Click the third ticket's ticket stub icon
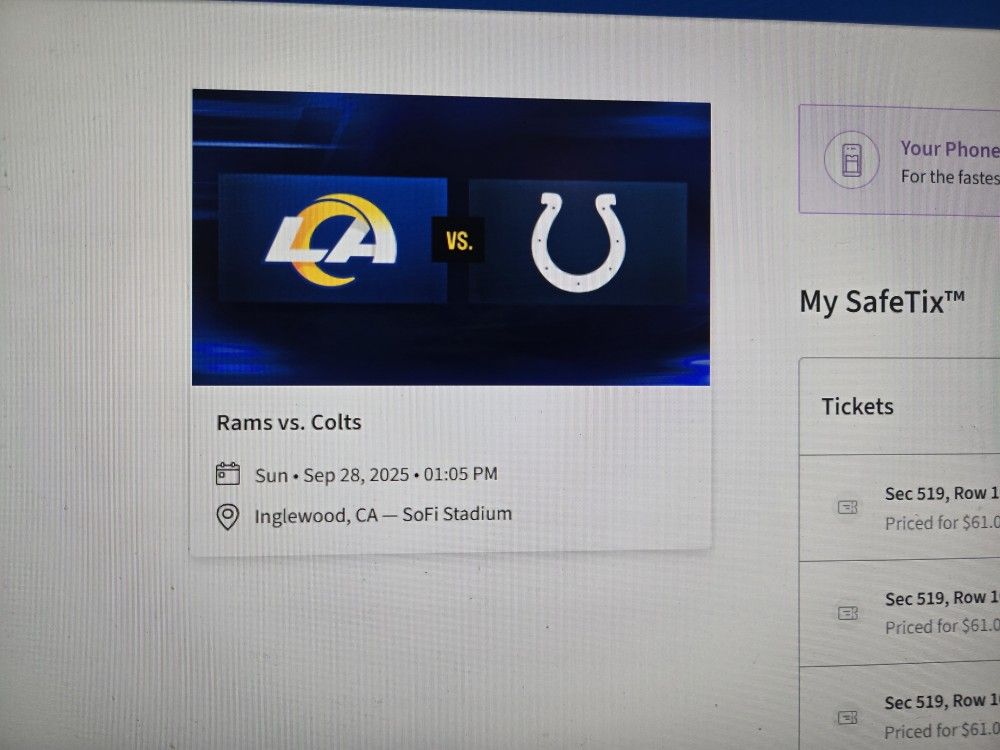The image size is (1000, 750). [x=848, y=718]
